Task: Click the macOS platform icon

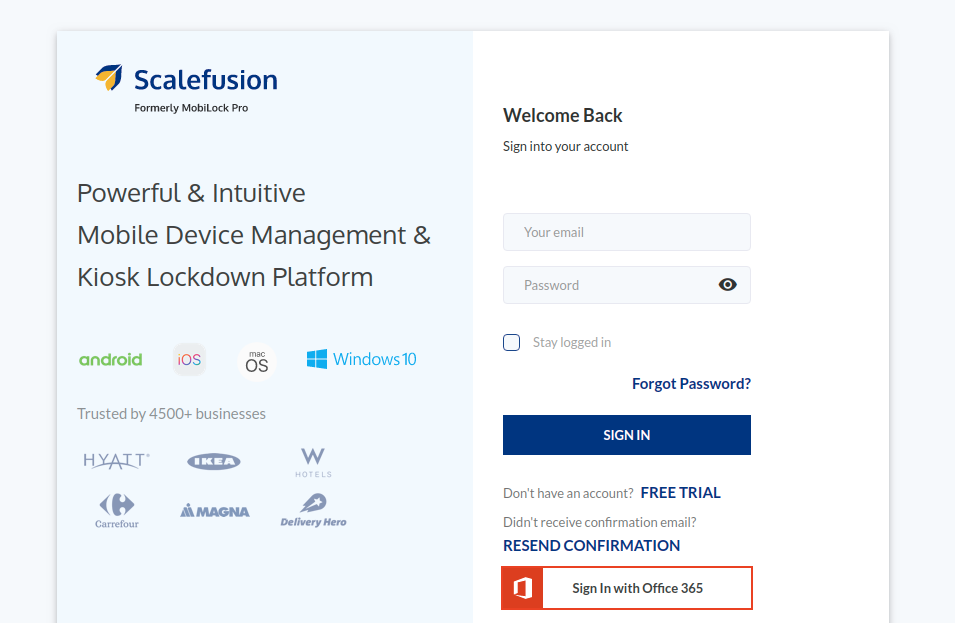Action: point(256,362)
